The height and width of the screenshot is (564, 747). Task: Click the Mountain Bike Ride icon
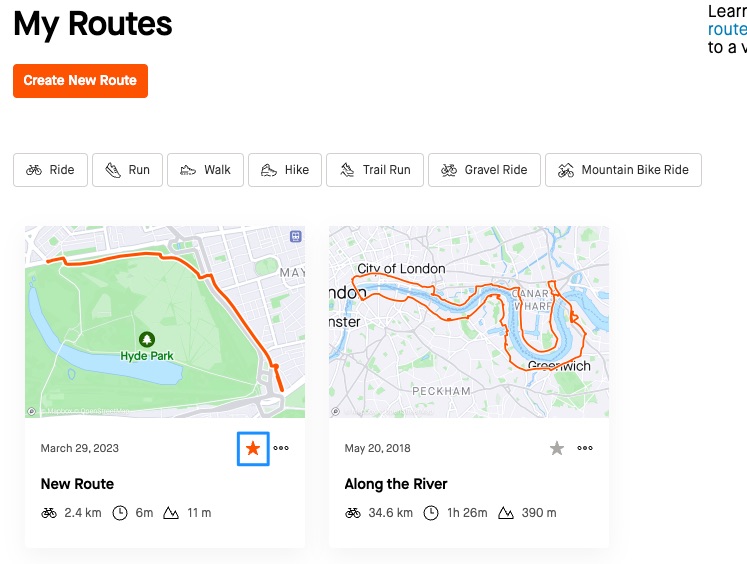pos(566,170)
